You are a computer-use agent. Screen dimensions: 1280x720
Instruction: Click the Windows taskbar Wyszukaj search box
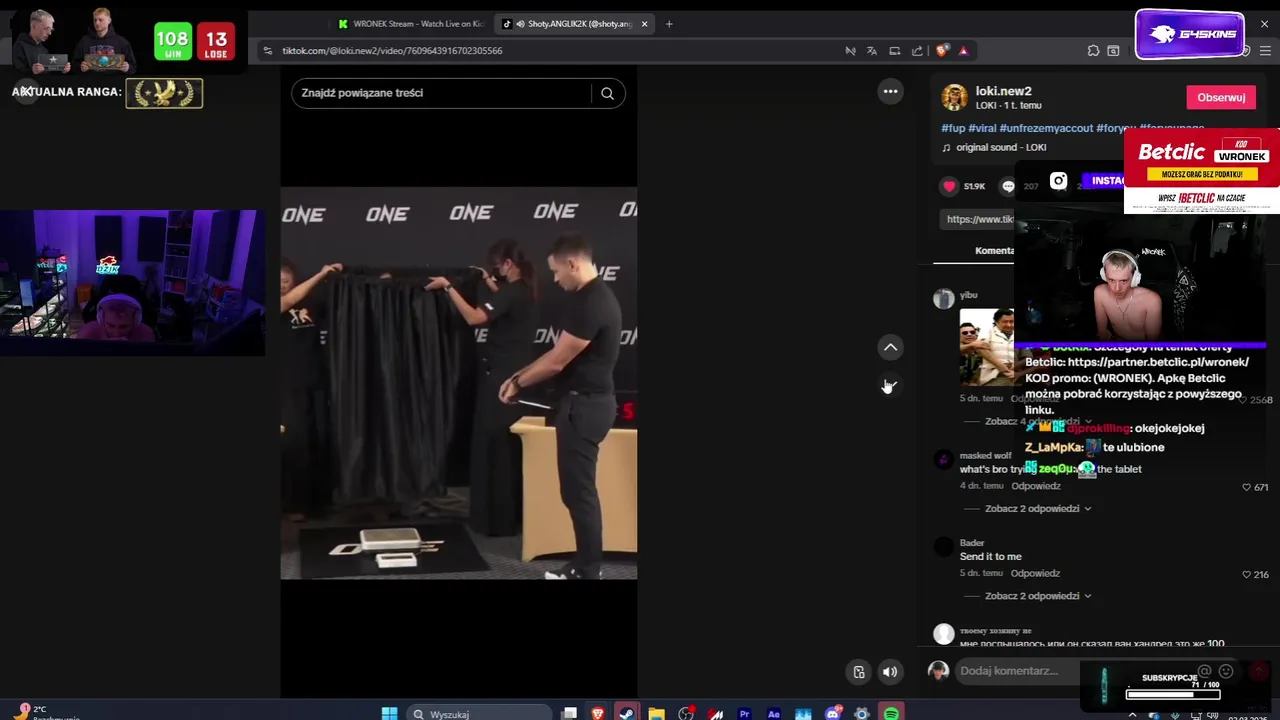tap(480, 714)
